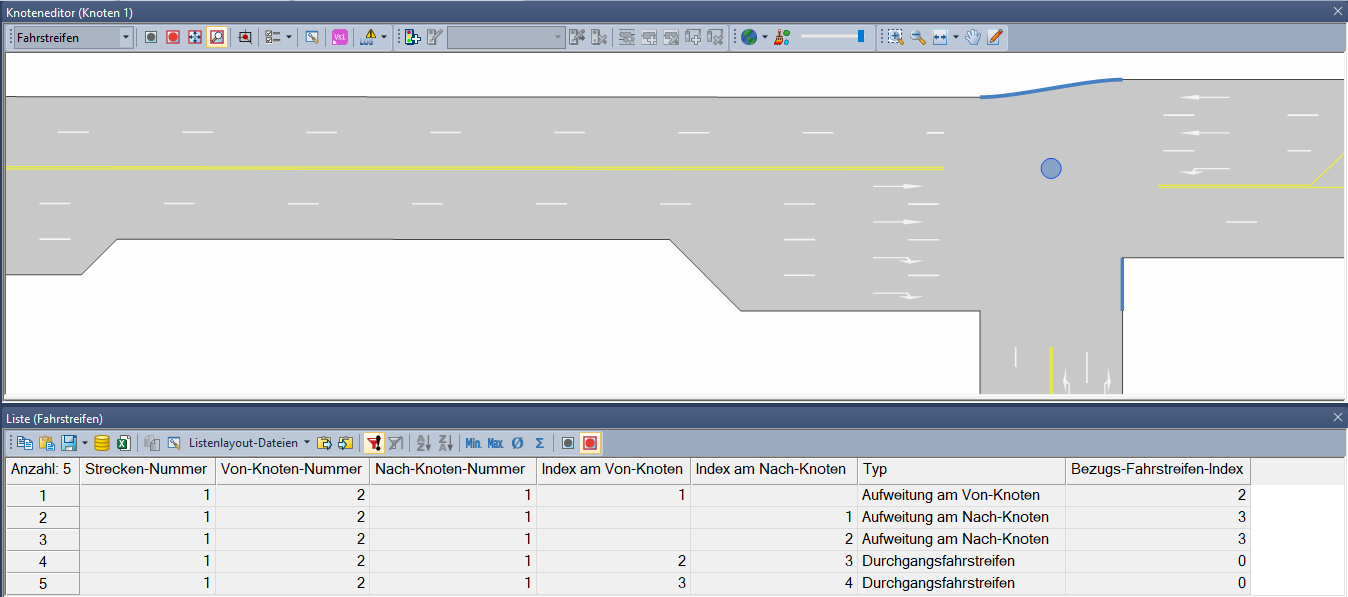Open the Fahrstreifen network object dropdown
Image resolution: width=1348 pixels, height=597 pixels.
click(x=125, y=37)
